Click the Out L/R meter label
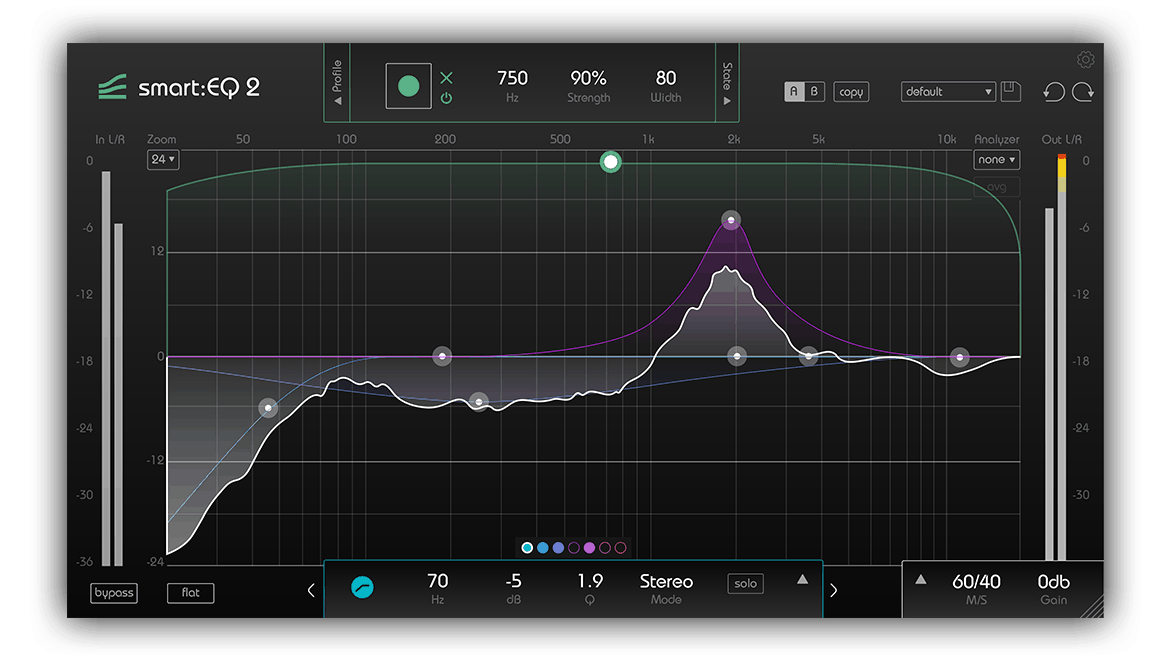This screenshot has height=660, width=1170. [x=1062, y=139]
